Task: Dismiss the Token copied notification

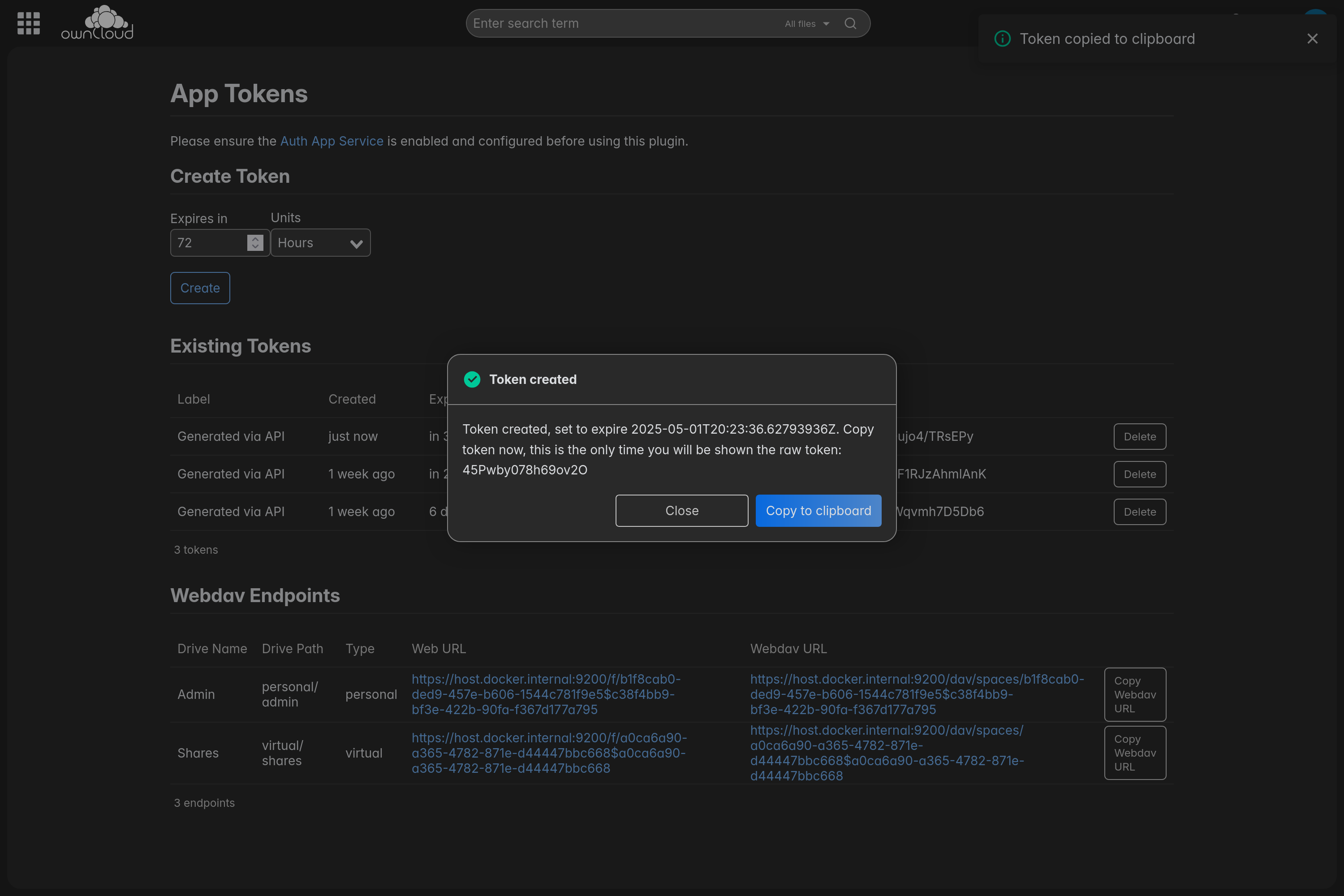Action: pyautogui.click(x=1313, y=38)
